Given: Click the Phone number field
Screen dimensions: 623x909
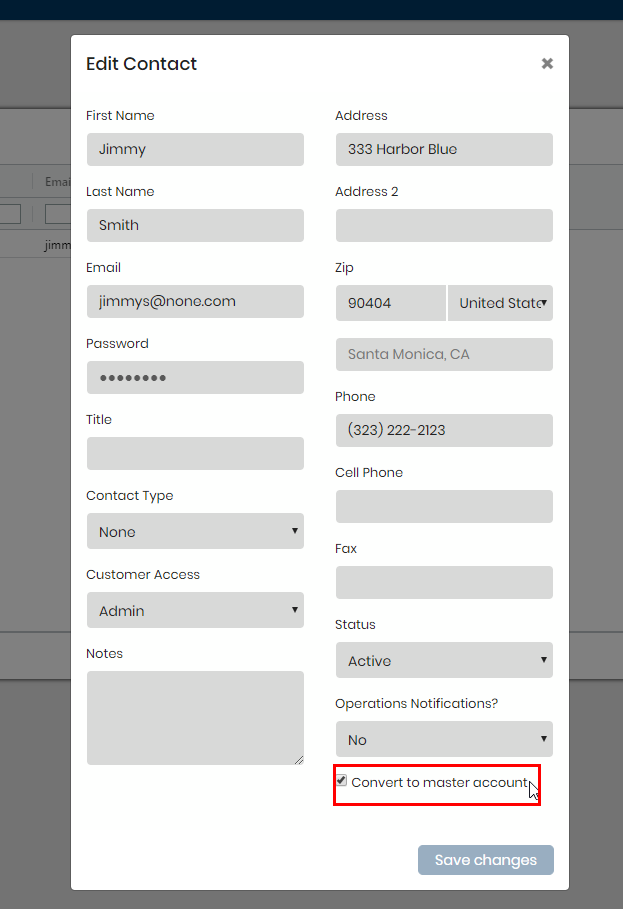Looking at the screenshot, I should (444, 430).
